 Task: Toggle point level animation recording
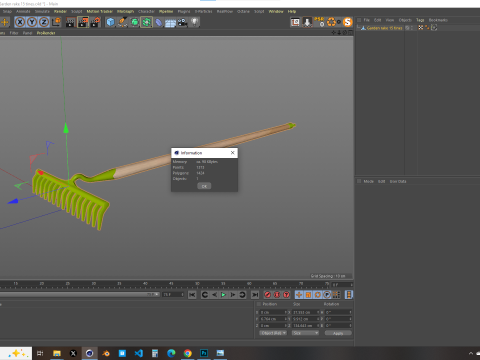(336, 295)
